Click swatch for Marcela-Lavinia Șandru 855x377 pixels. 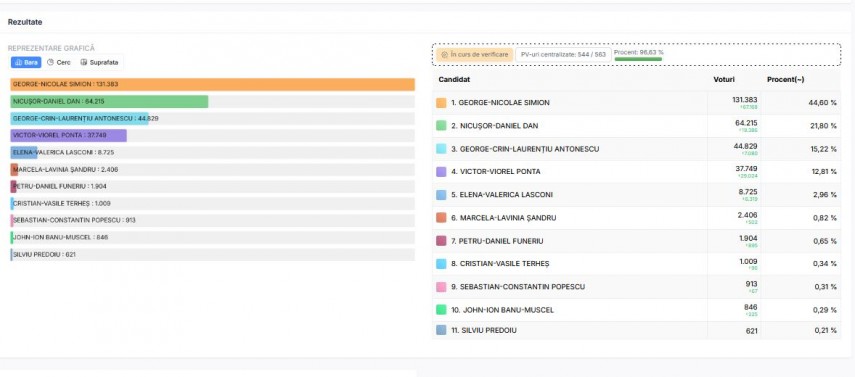441,218
